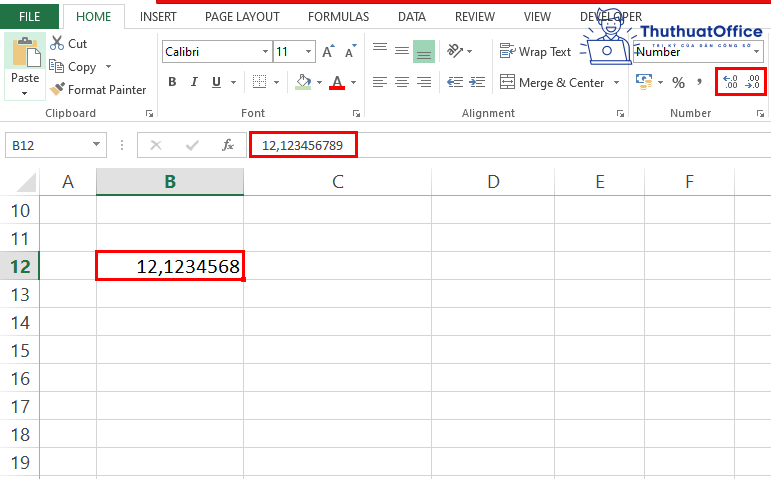Cancel formula bar entry X icon
The width and height of the screenshot is (771, 479).
point(156,145)
